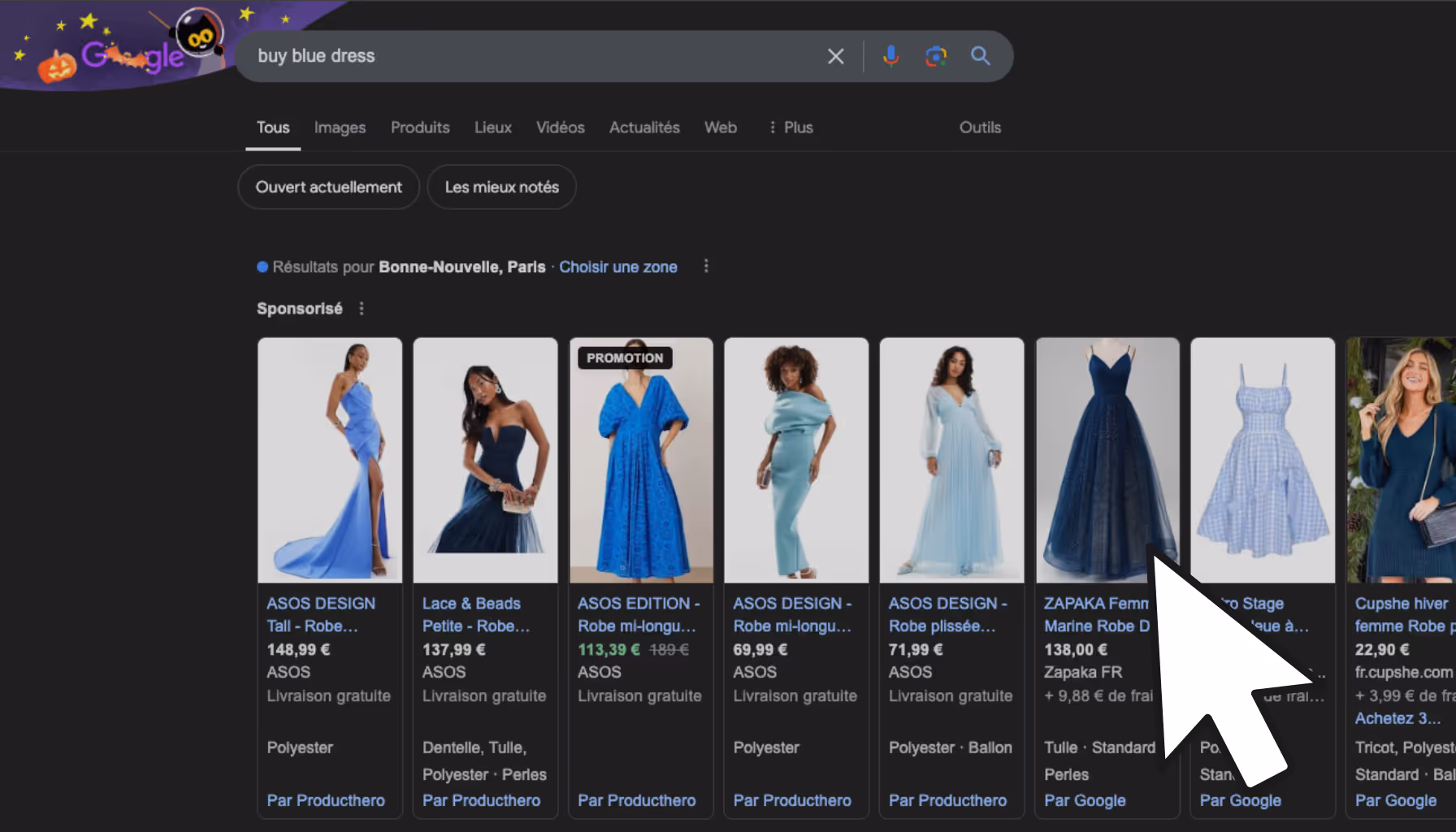Click the 'fr.cupshe.com' seller name
The height and width of the screenshot is (832, 1456).
coord(1403,673)
